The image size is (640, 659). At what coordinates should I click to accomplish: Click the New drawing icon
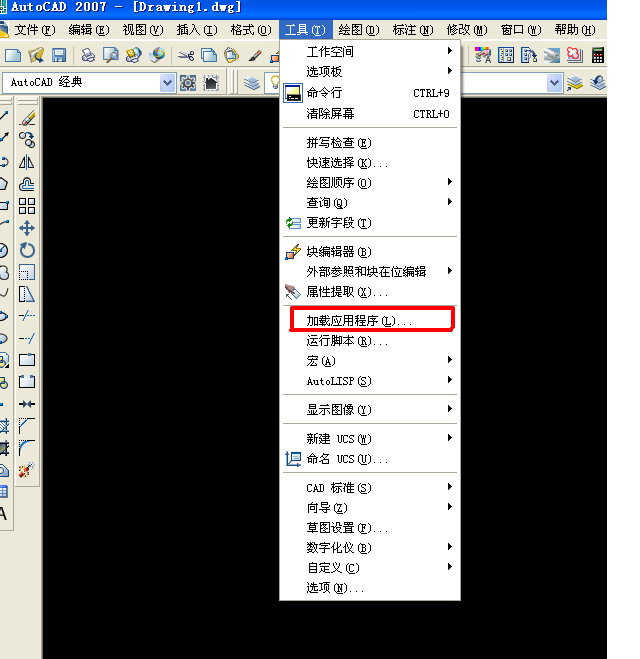(13, 55)
